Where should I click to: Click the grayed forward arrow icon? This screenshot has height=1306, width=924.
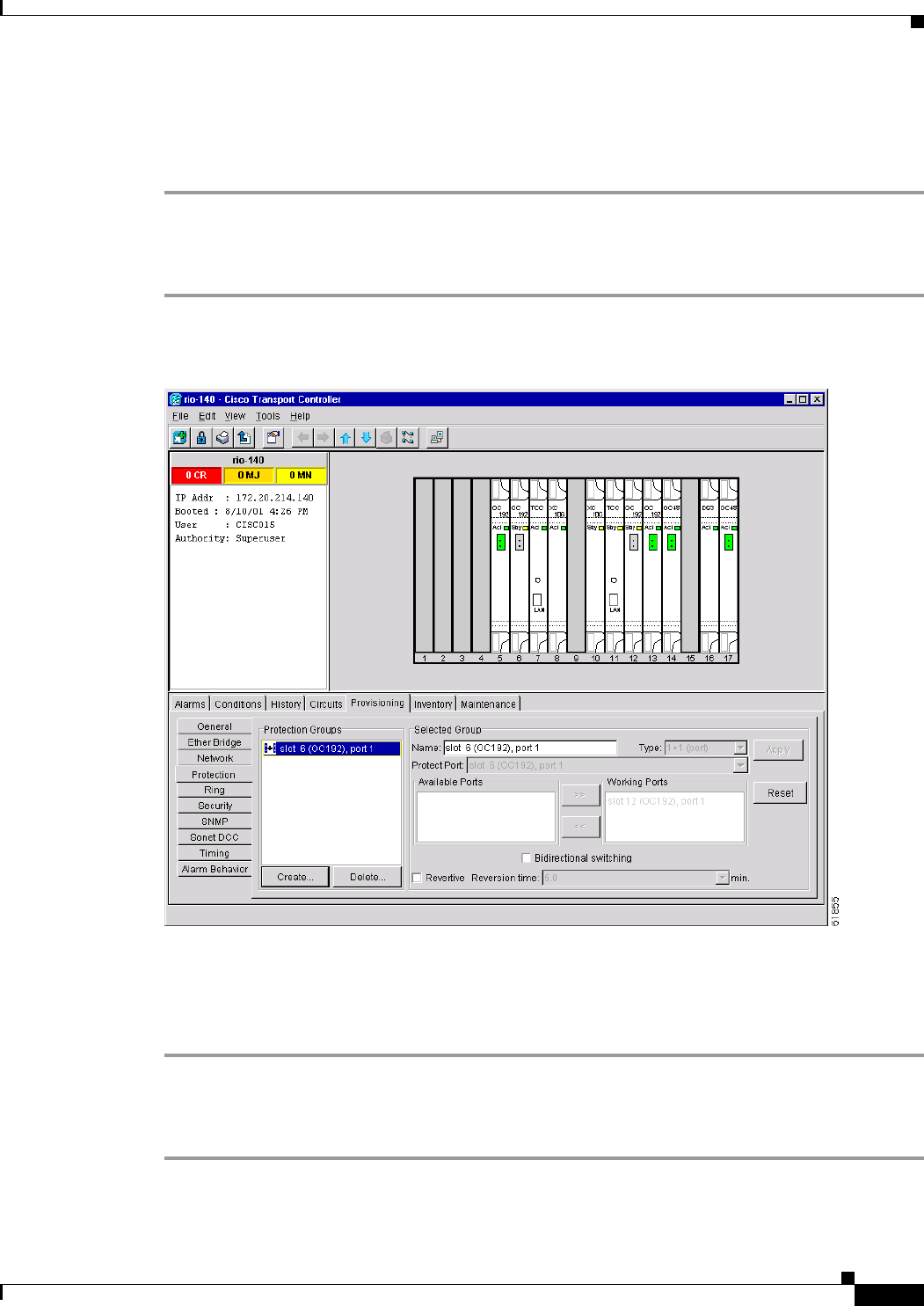click(324, 437)
